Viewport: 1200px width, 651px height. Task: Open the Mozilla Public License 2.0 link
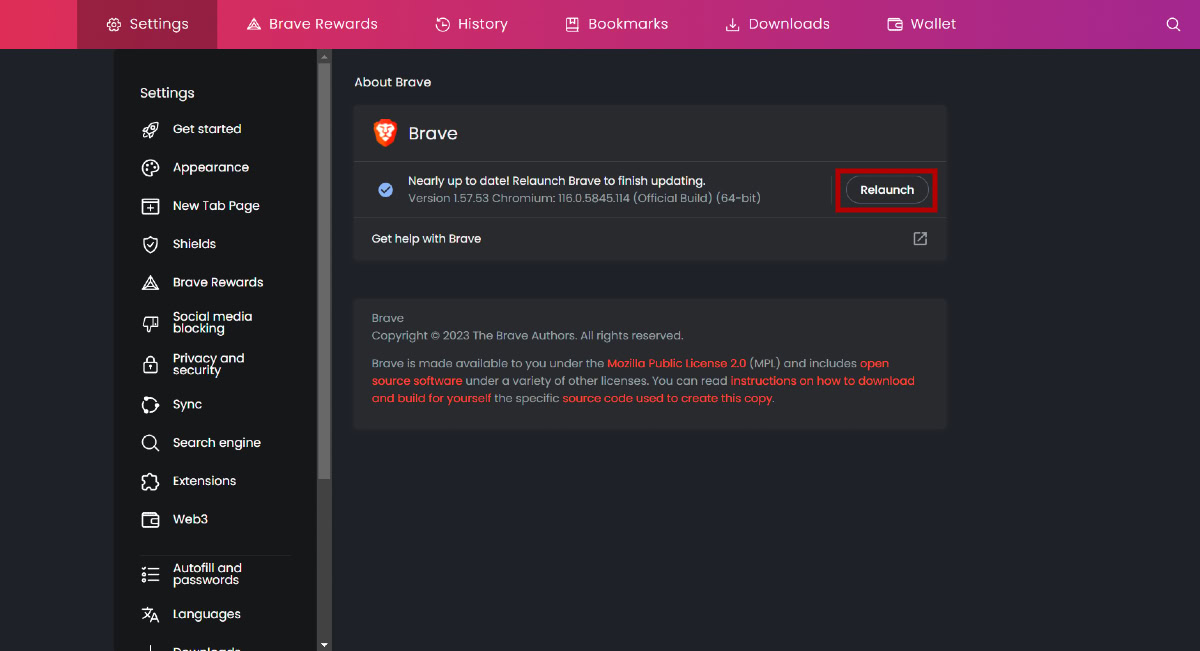pos(676,364)
